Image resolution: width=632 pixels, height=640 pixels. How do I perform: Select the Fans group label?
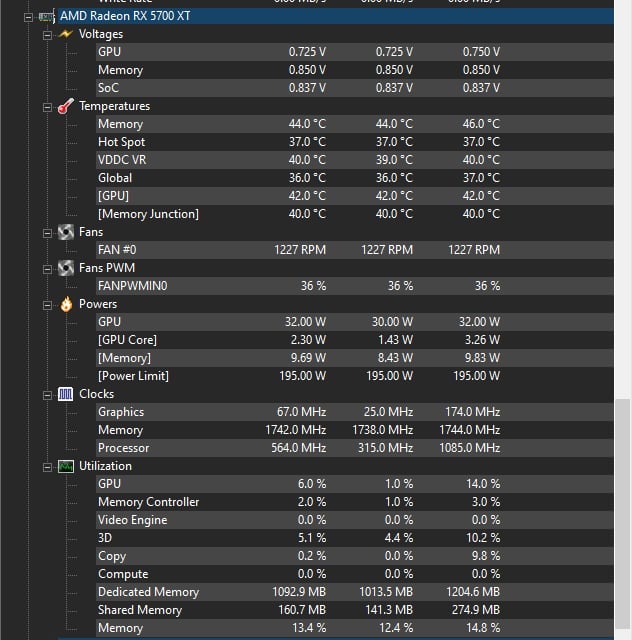pyautogui.click(x=91, y=232)
